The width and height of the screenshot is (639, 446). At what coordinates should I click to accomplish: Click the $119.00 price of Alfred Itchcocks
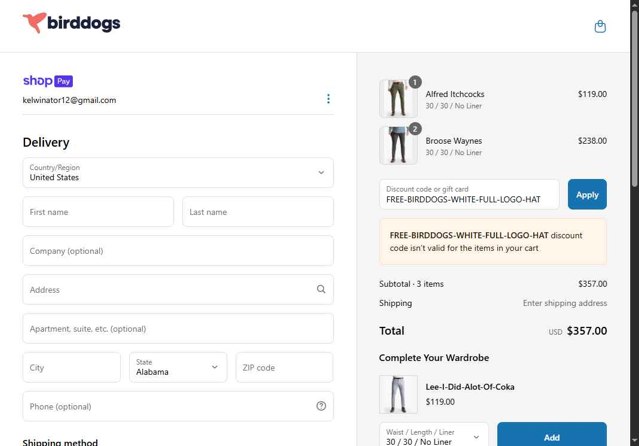pyautogui.click(x=592, y=94)
